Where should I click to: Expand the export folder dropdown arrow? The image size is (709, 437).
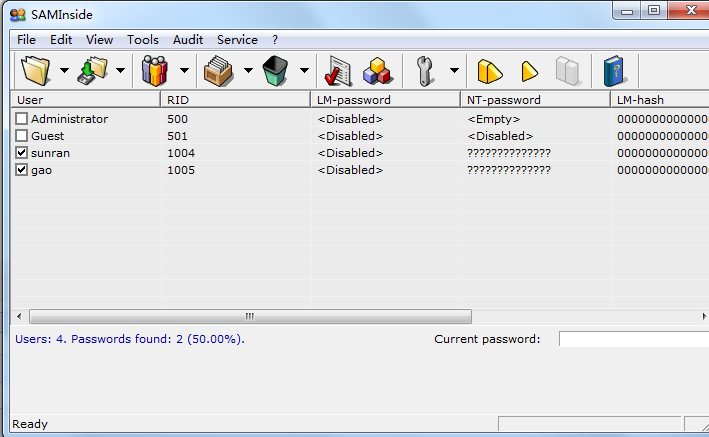pos(120,70)
